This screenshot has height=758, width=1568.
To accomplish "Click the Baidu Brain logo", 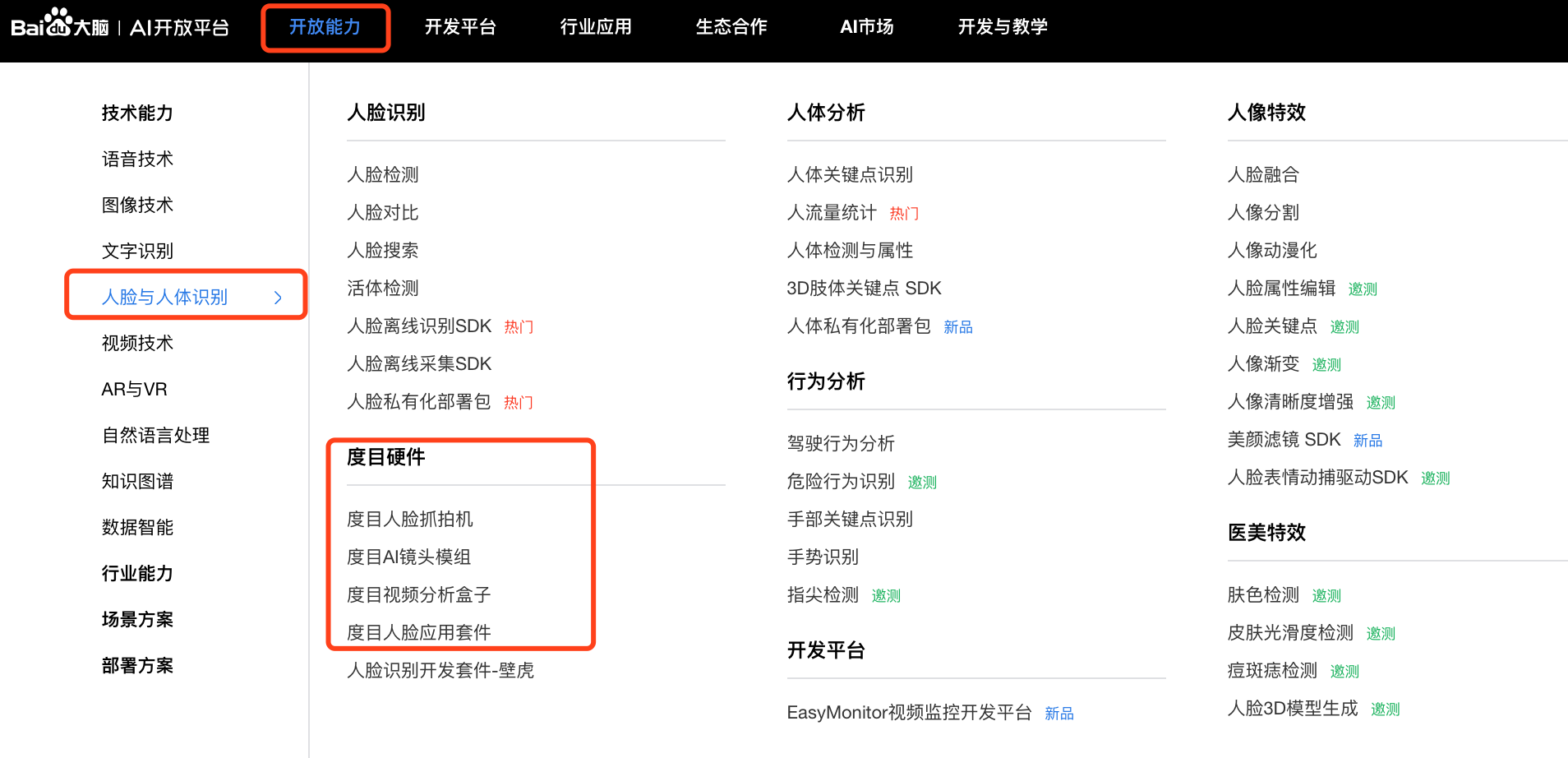I will click(60, 23).
